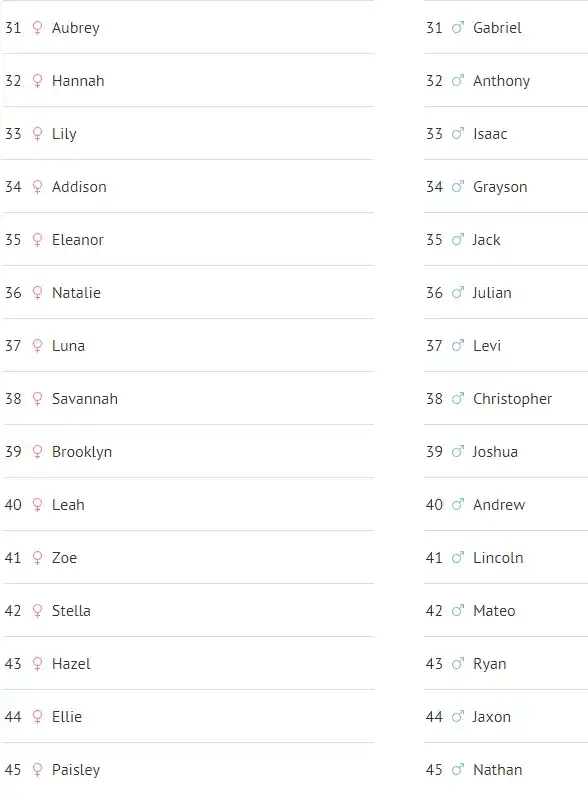The height and width of the screenshot is (795, 588).
Task: Click the female icon next to Luna
Action: click(37, 346)
